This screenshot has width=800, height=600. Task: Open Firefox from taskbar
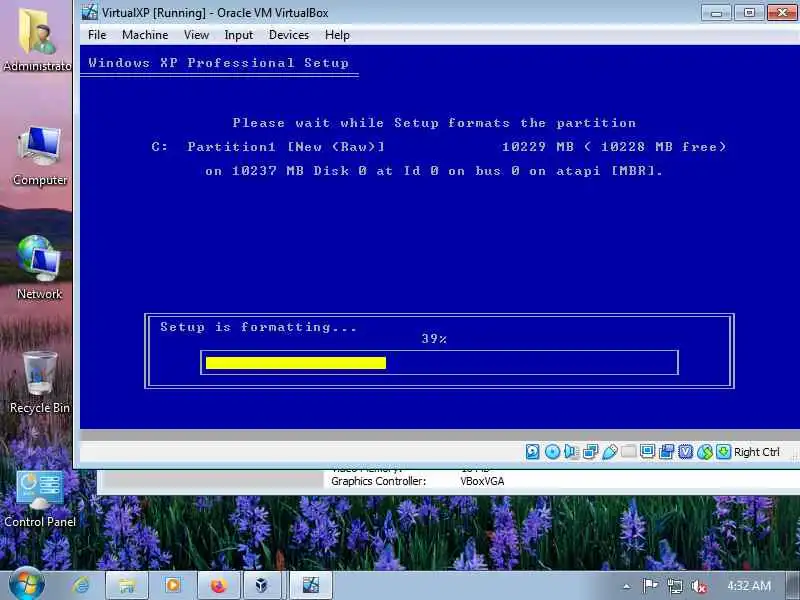(219, 585)
